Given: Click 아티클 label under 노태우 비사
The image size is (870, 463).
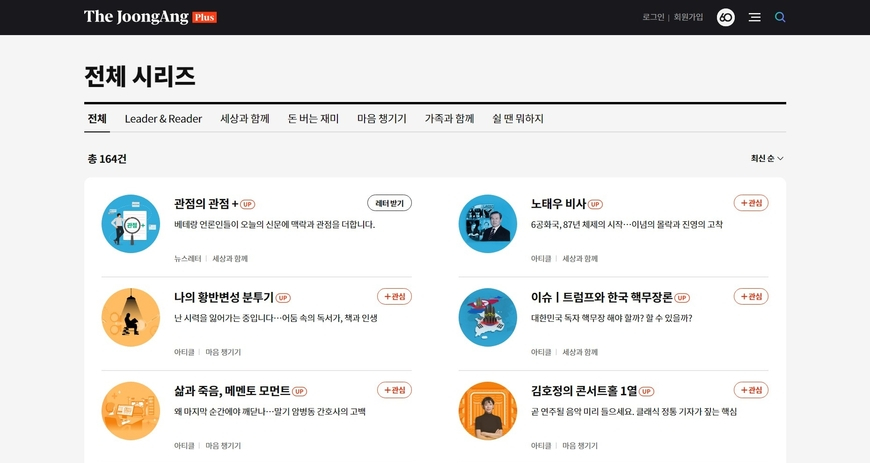Looking at the screenshot, I should [541, 259].
